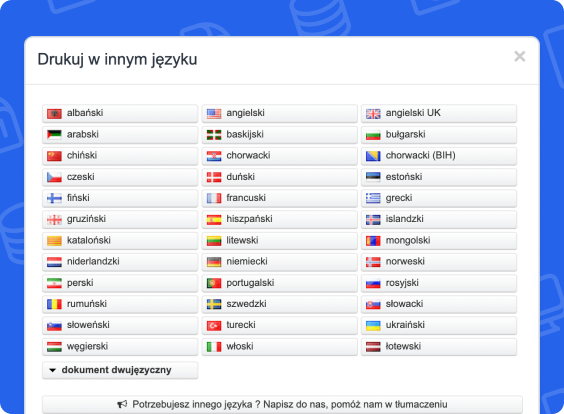Choose łotewski language option

(439, 346)
